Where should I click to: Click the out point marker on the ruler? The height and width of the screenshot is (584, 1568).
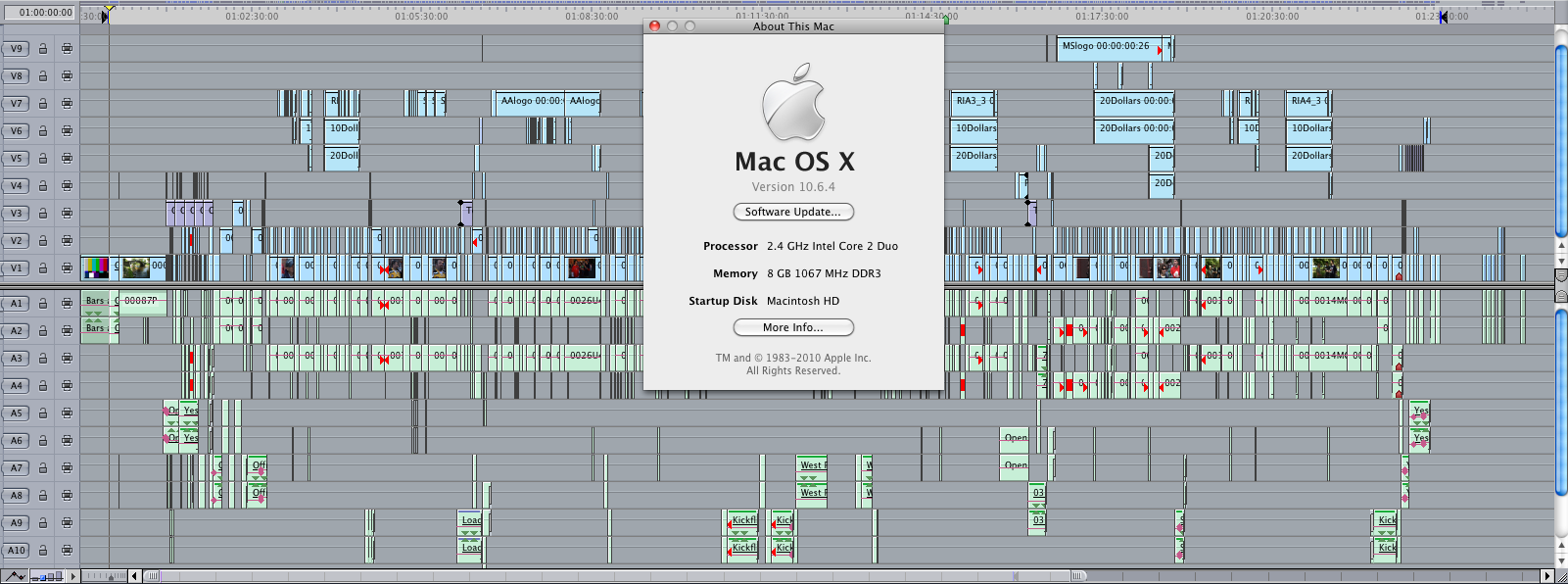coord(1443,16)
